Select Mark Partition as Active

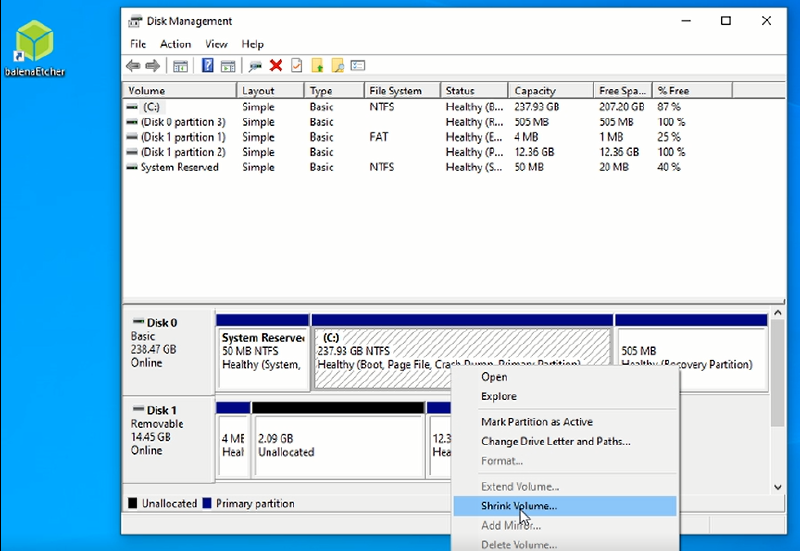(x=536, y=422)
